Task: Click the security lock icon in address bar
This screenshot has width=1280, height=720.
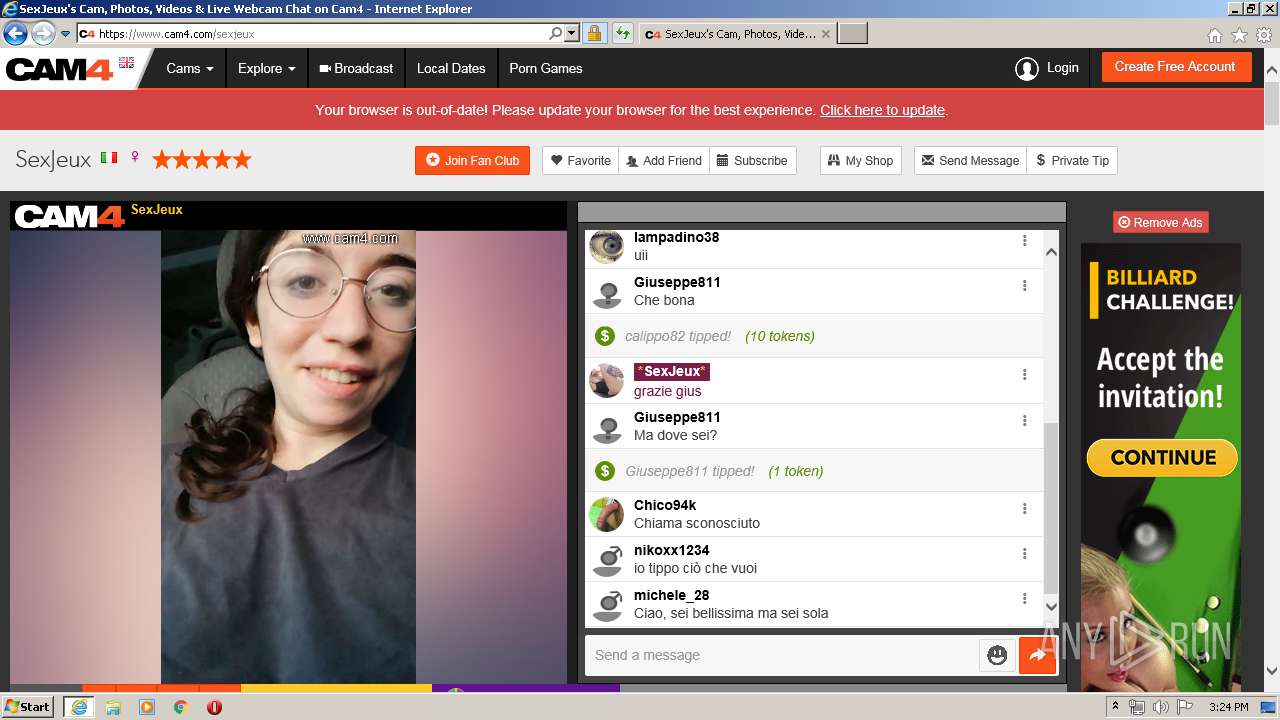Action: click(x=594, y=33)
